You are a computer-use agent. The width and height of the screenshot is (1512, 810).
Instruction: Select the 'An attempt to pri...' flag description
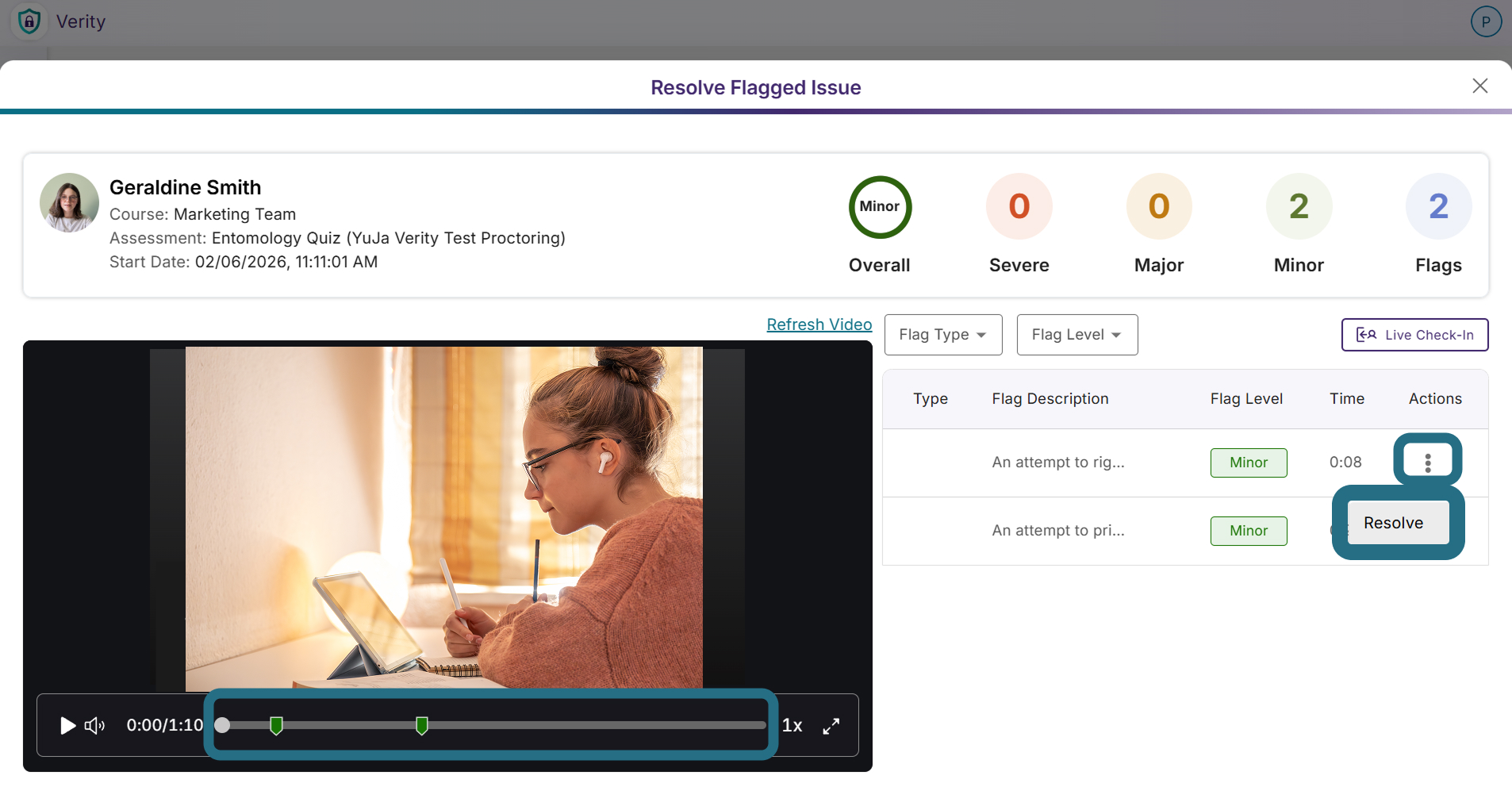click(1058, 531)
